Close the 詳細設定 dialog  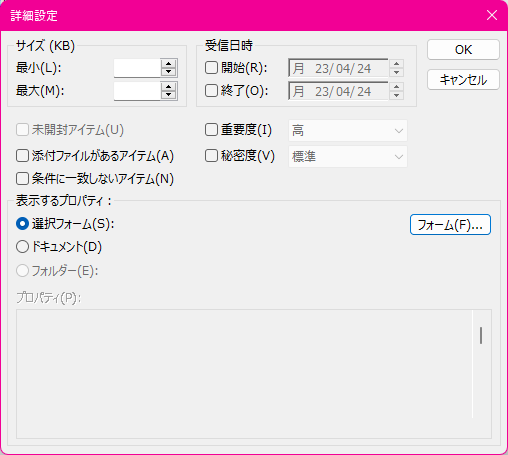click(492, 15)
